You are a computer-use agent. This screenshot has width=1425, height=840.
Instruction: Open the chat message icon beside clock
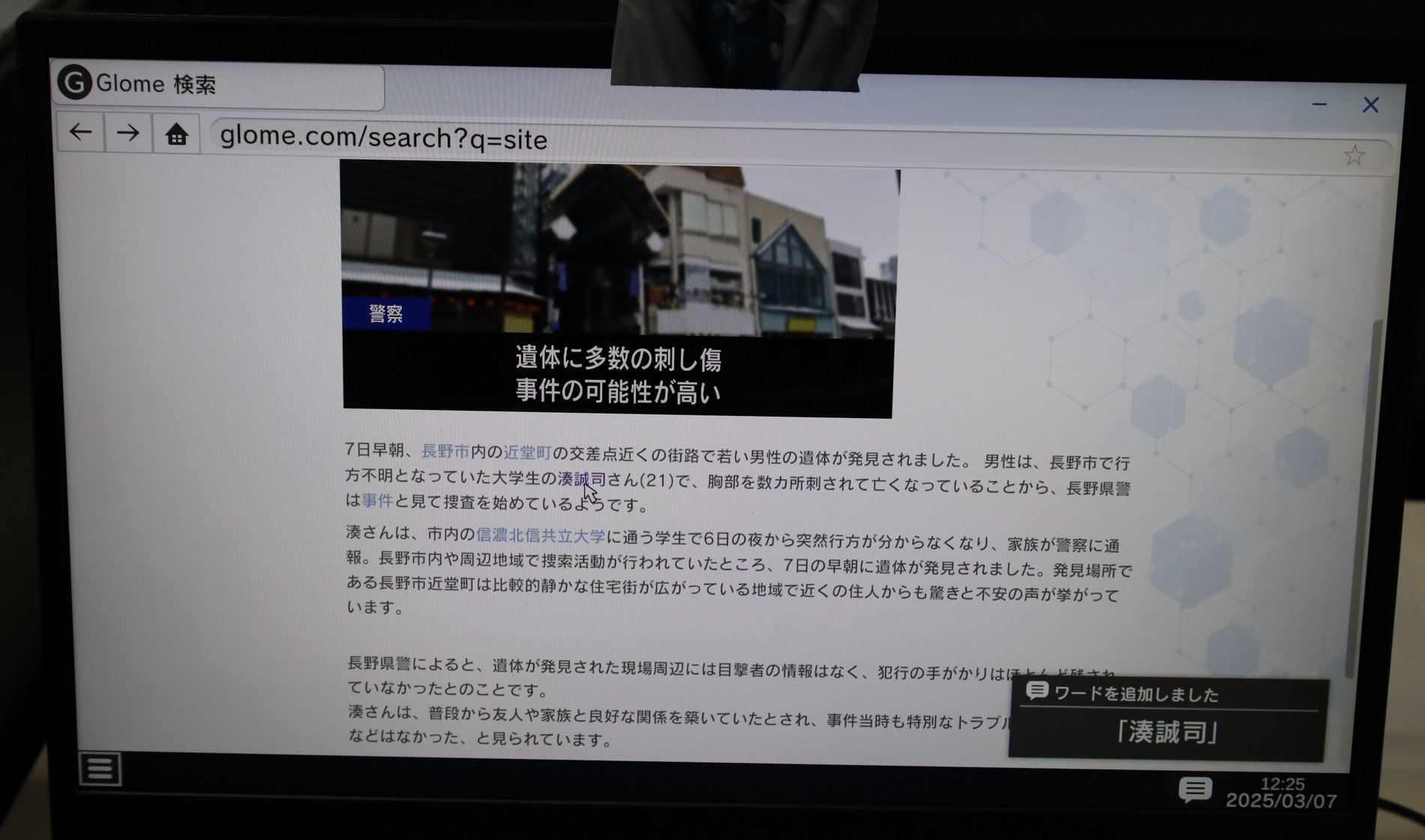click(x=1194, y=789)
